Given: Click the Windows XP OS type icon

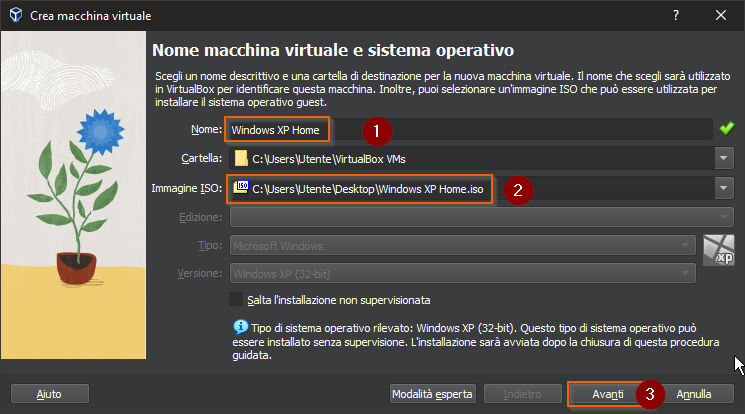Looking at the screenshot, I should pos(718,250).
